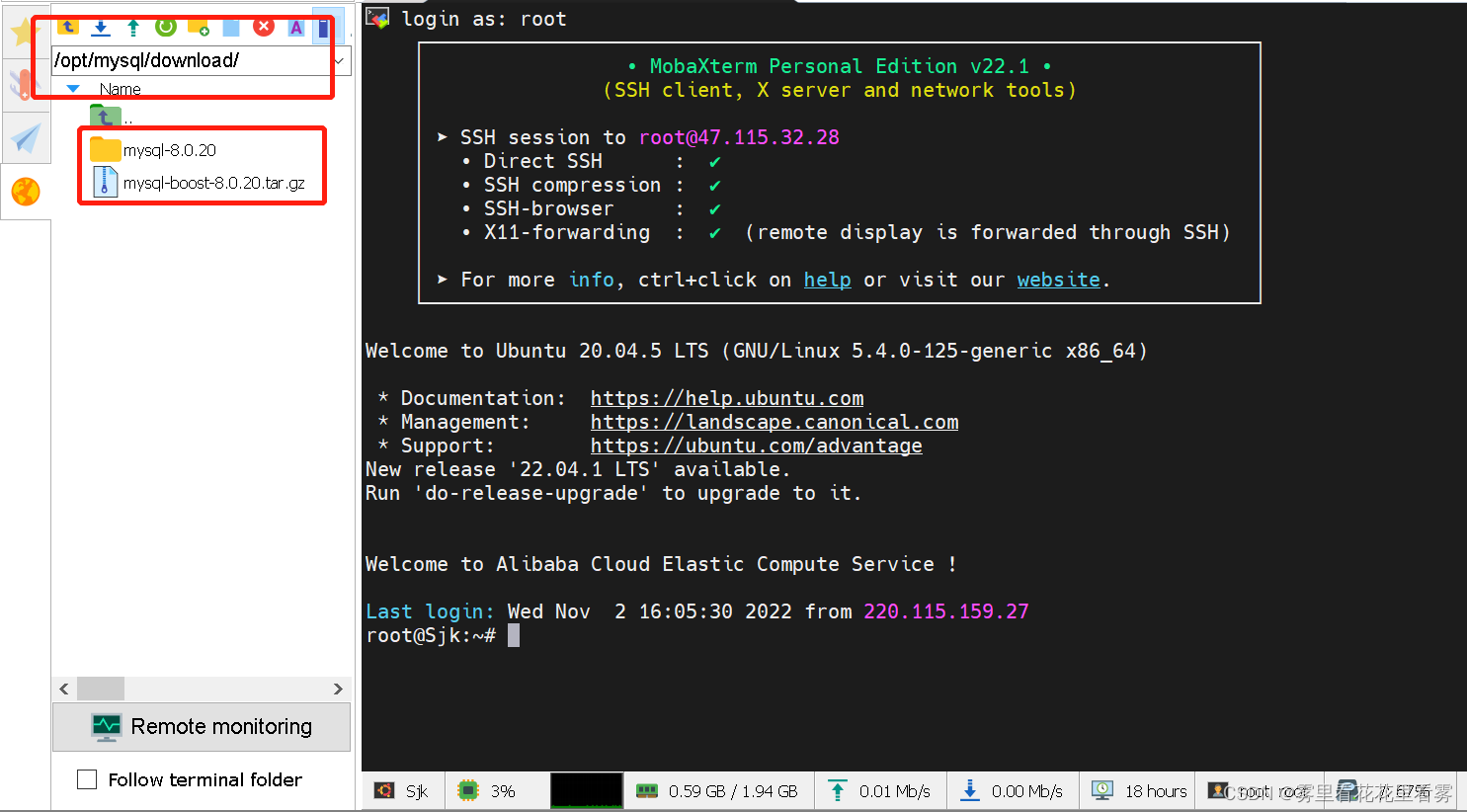This screenshot has width=1467, height=812.
Task: Go to parent directory toolbar icon
Action: pos(68,27)
